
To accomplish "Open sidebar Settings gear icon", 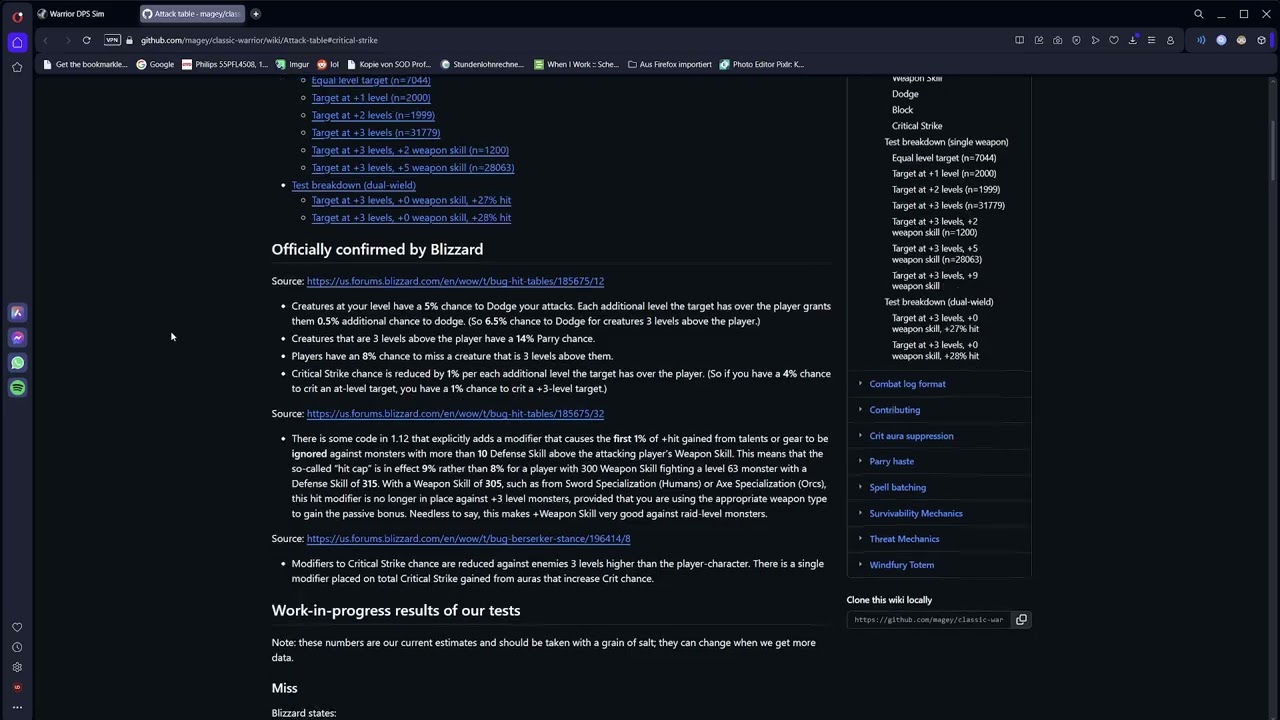I will 17,667.
